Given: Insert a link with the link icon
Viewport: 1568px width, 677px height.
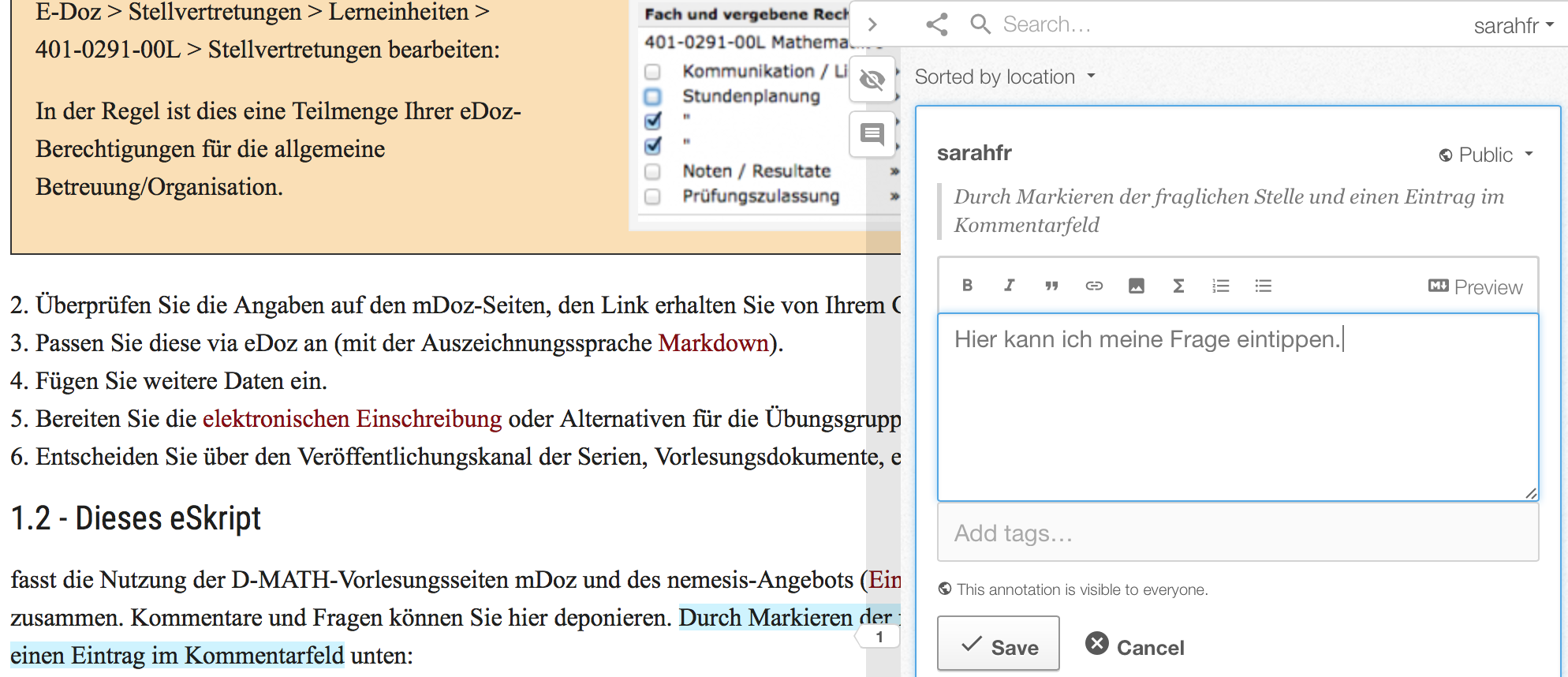Looking at the screenshot, I should coord(1094,286).
